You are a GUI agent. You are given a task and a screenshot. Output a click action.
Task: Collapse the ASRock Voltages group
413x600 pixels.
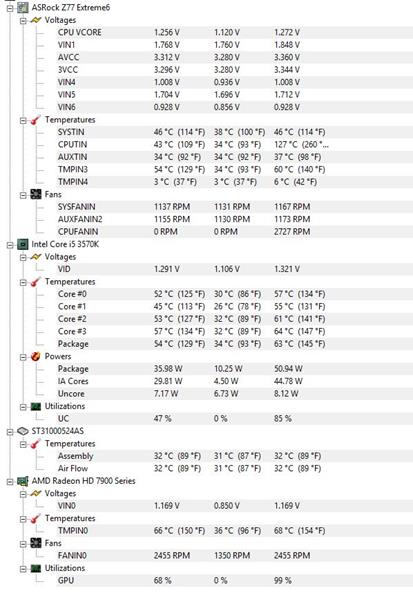coord(23,20)
